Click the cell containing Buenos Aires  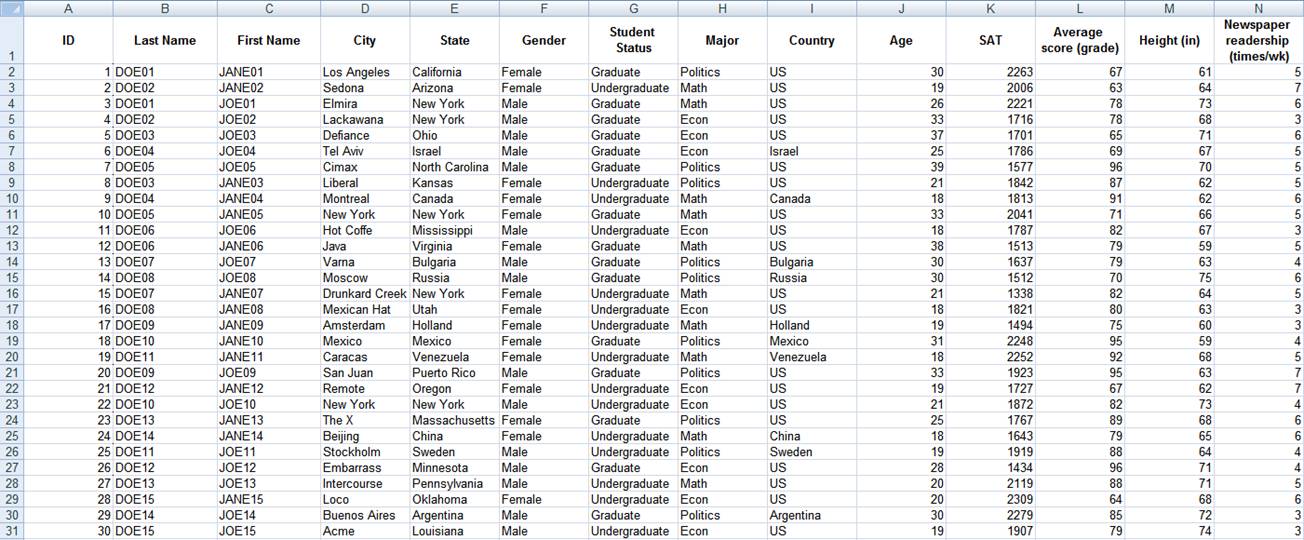365,515
